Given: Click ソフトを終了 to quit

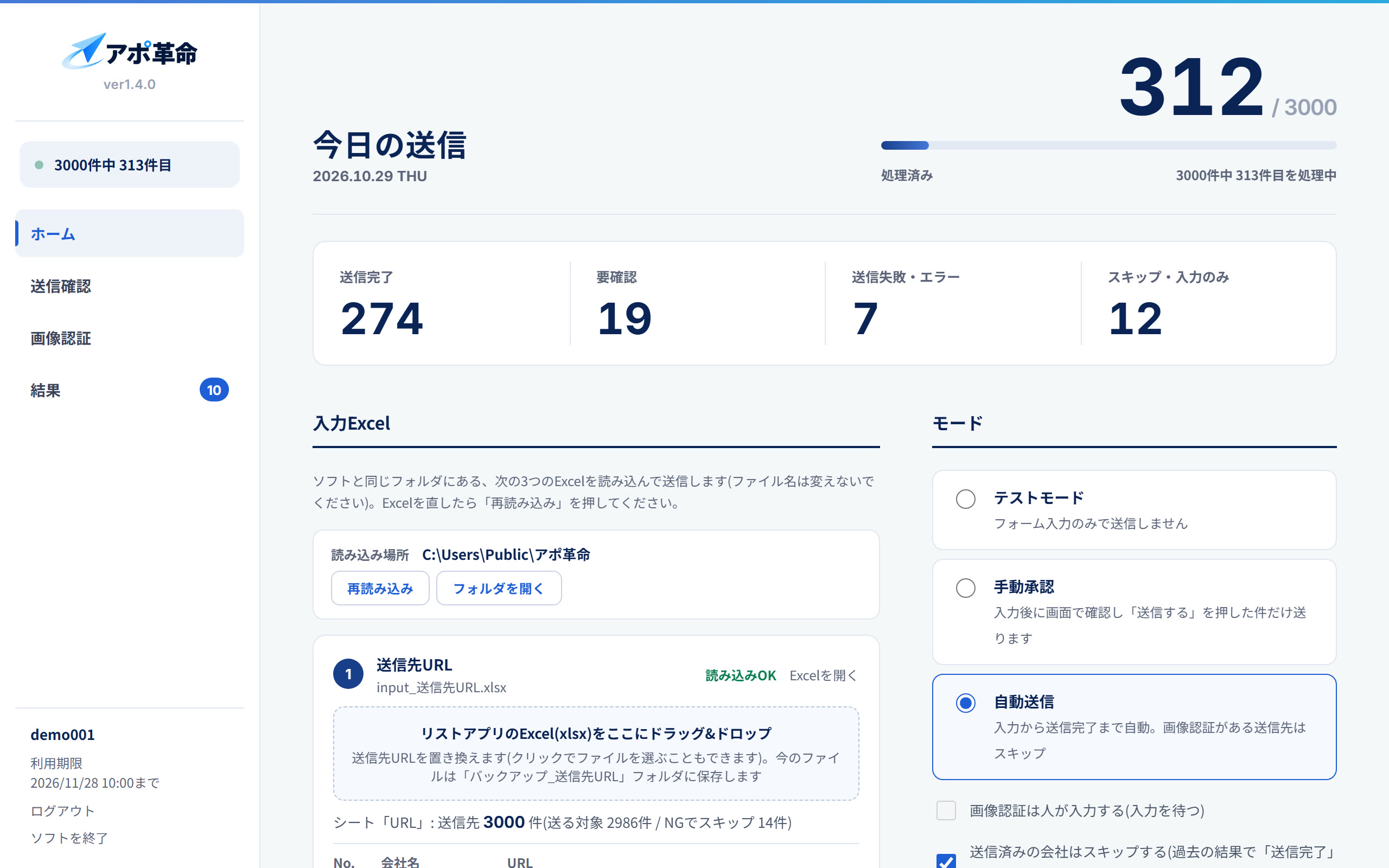Looking at the screenshot, I should (69, 838).
